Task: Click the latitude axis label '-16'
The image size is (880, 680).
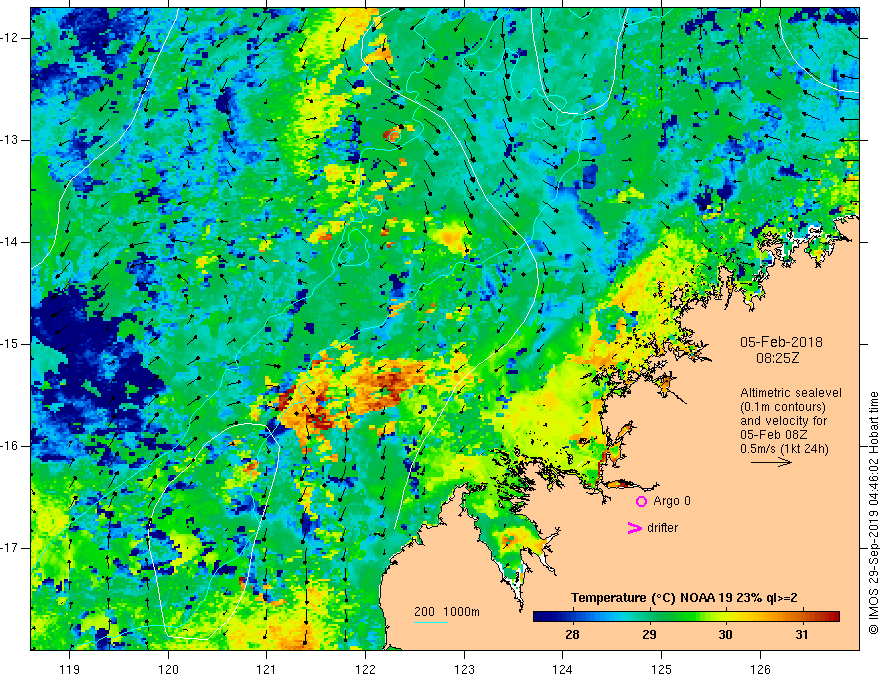Action: coord(10,446)
